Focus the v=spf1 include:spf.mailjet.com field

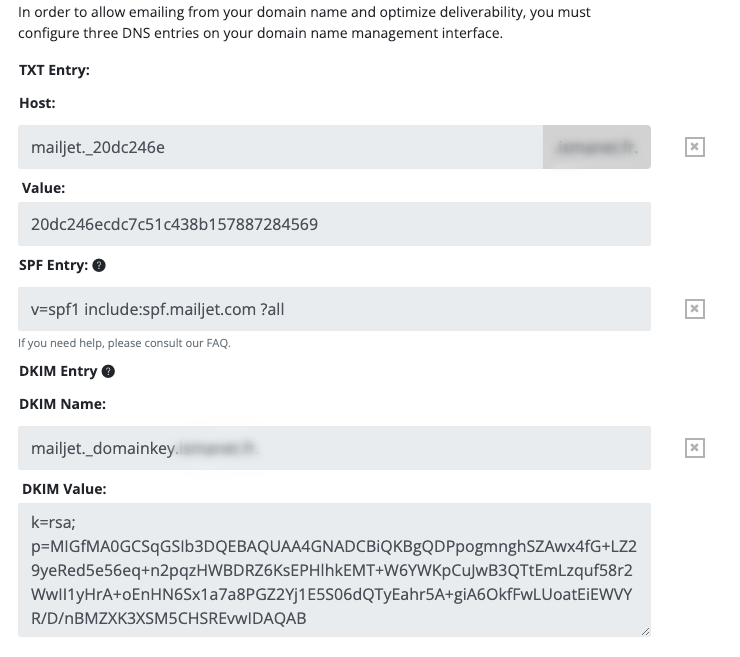[x=334, y=309]
